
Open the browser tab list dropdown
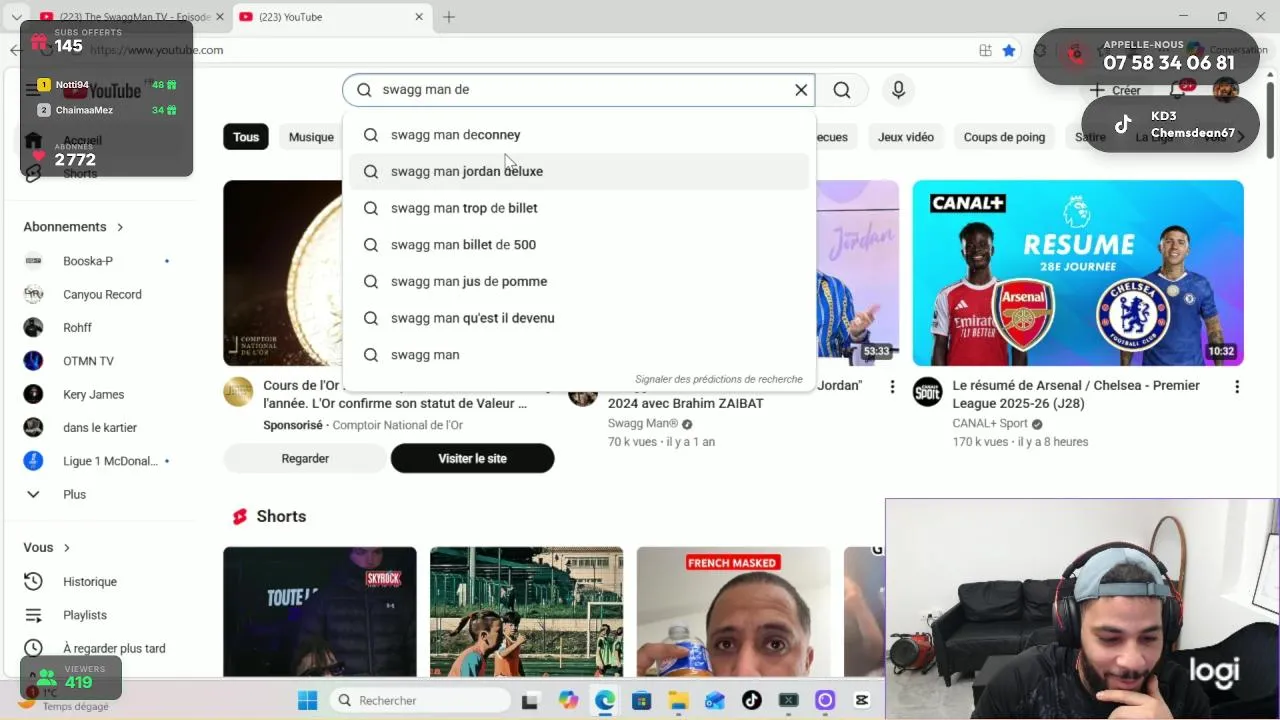tap(16, 17)
